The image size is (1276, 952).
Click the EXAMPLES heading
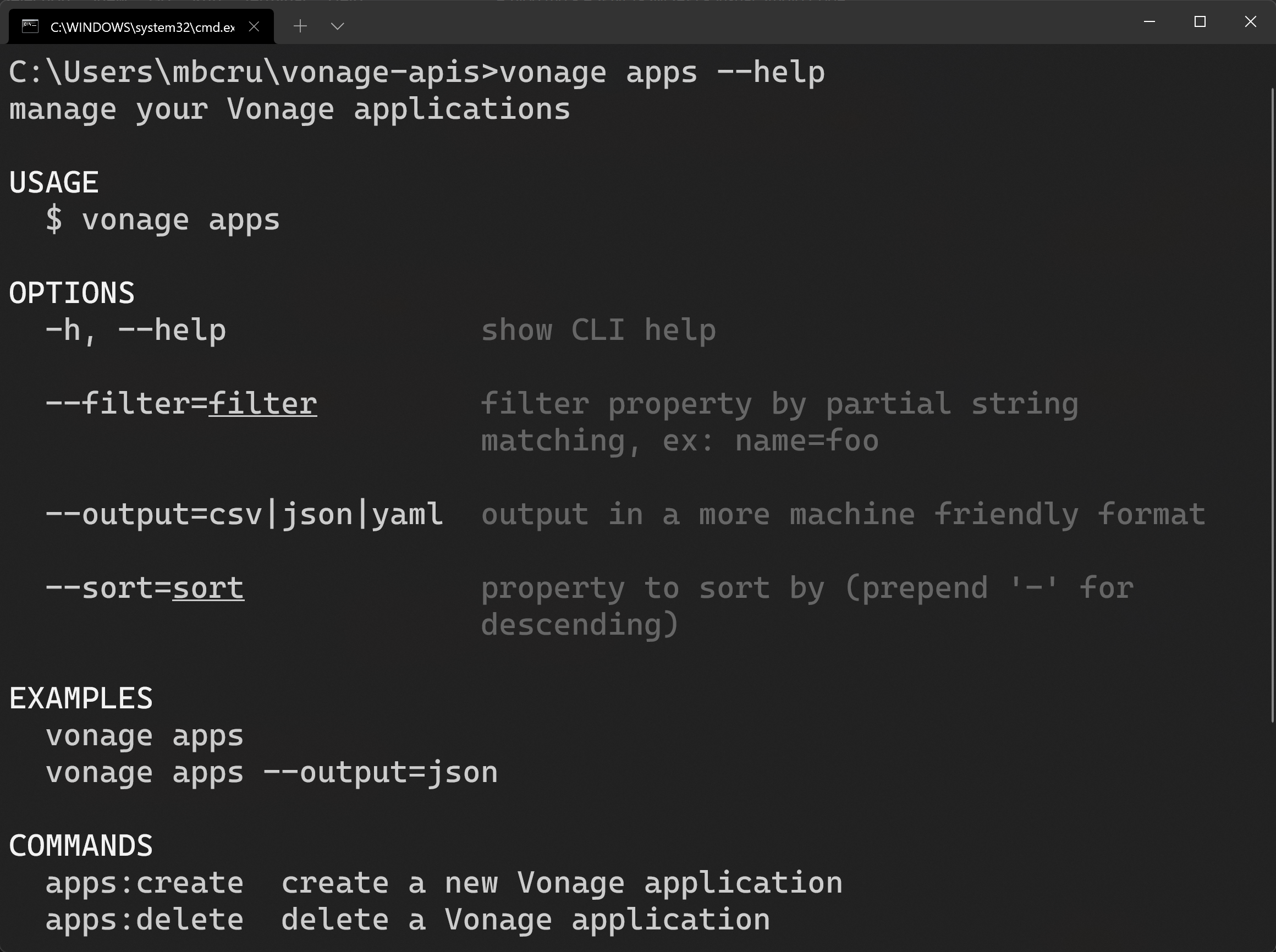pos(81,698)
